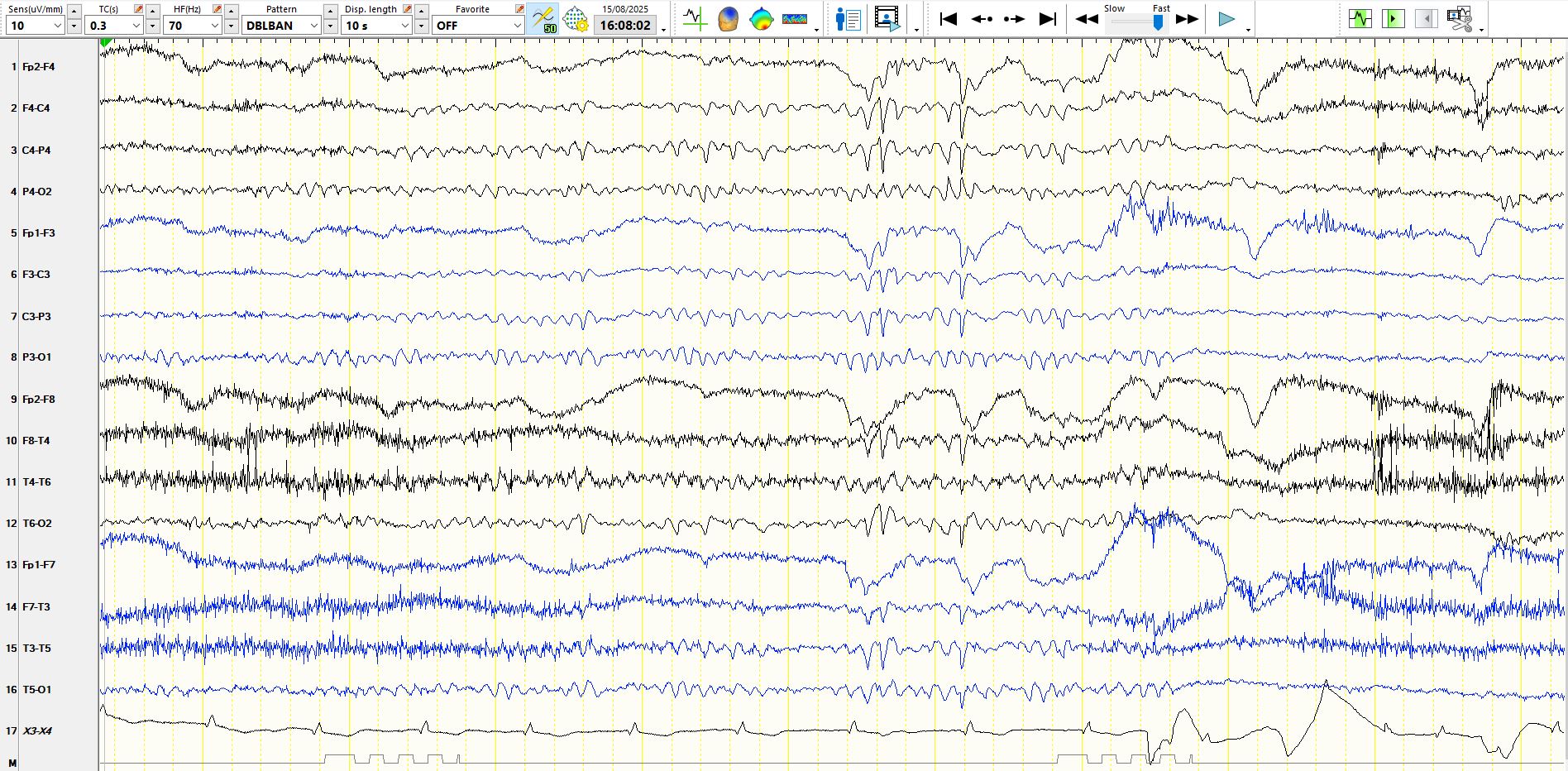
Task: Select the T4-T6 channel label
Action: tap(36, 482)
